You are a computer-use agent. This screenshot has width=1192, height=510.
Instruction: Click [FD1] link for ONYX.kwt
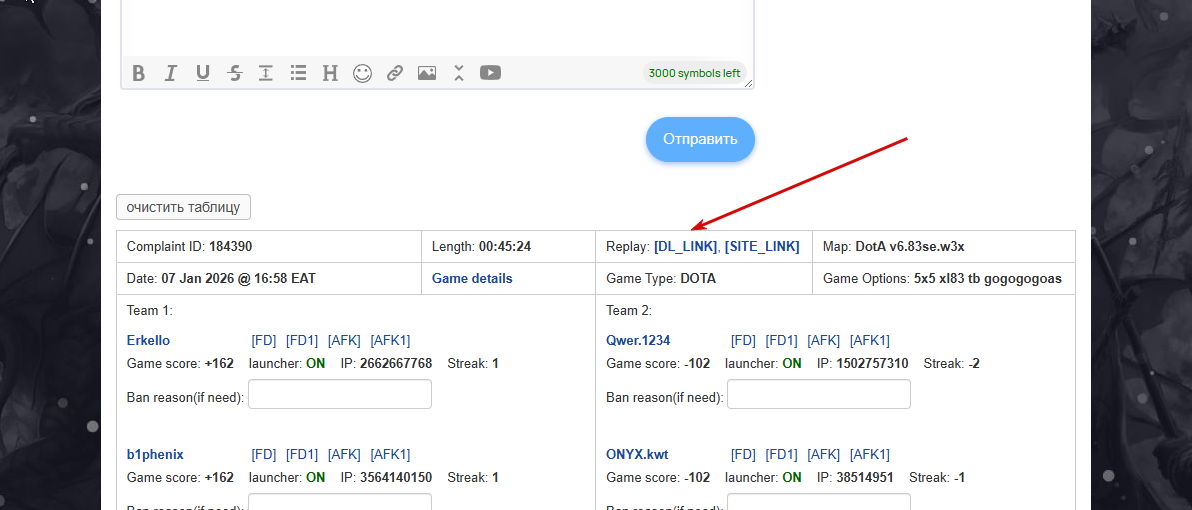[781, 455]
